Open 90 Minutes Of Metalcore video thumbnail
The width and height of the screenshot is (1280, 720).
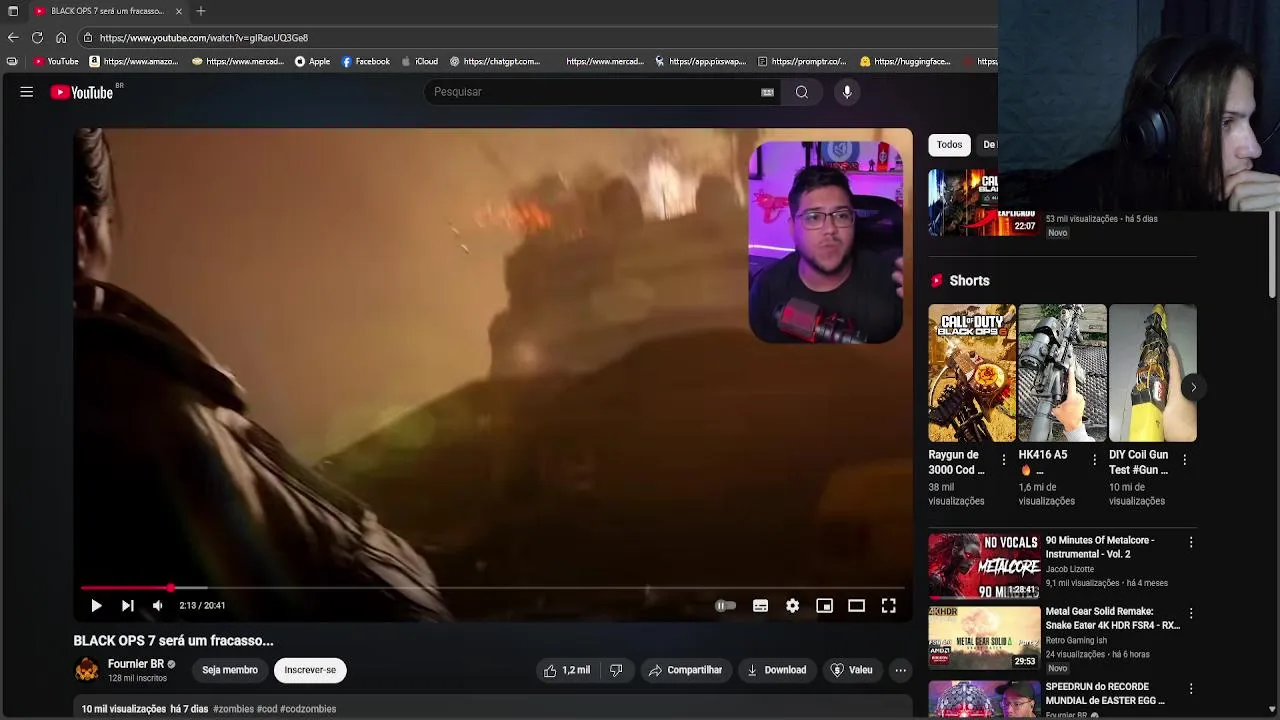(984, 565)
